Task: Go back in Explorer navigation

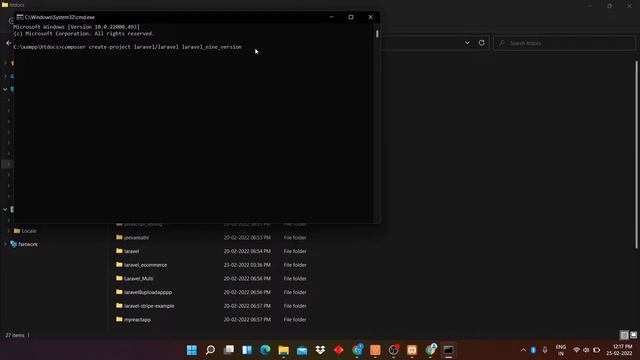Action: click(9, 43)
